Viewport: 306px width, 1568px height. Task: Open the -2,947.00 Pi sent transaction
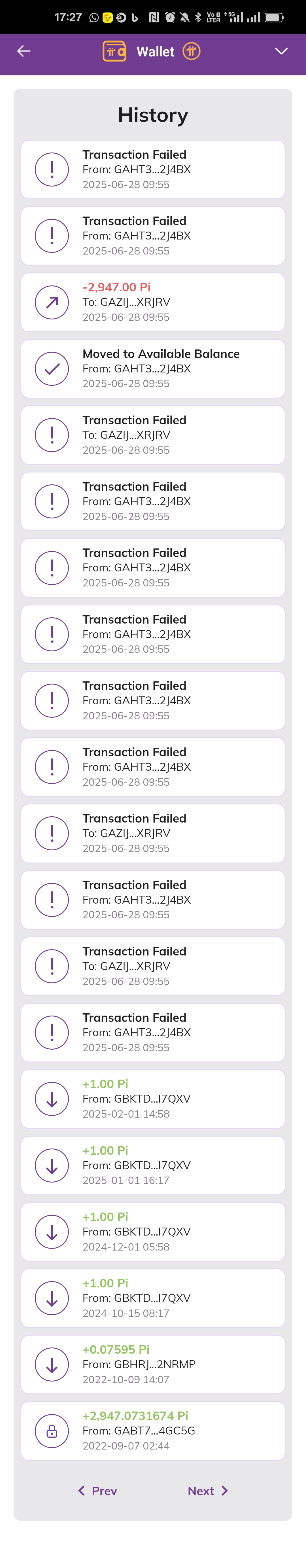[x=153, y=302]
